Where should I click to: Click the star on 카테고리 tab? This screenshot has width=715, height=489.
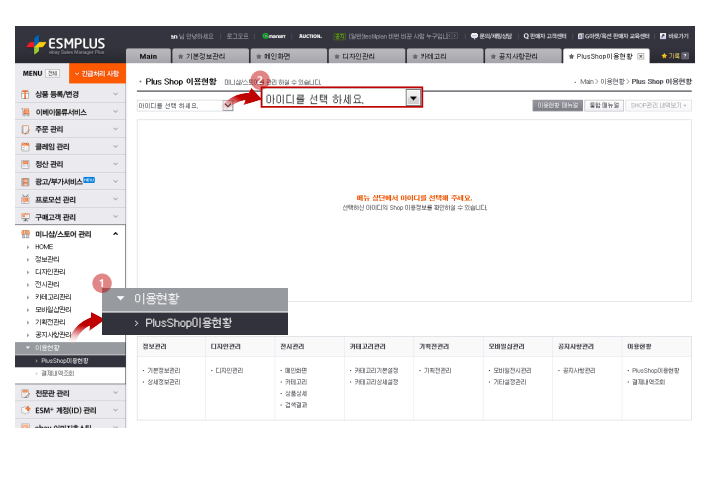[415, 57]
